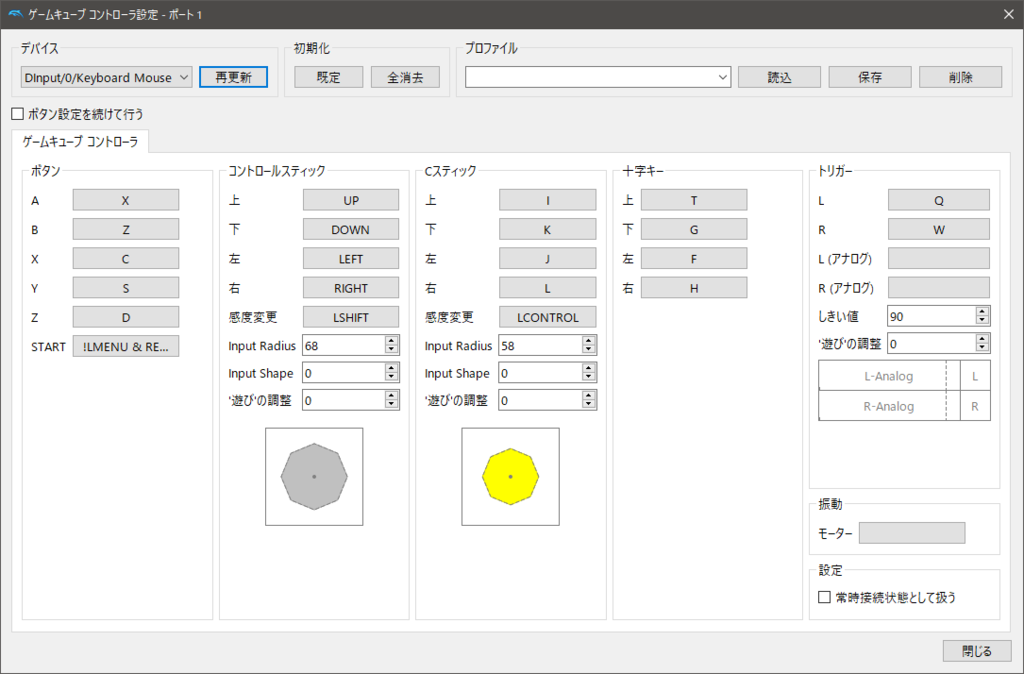Viewport: 1024px width, 674px height.
Task: Click the control stick LEFT mapping
Action: click(351, 259)
